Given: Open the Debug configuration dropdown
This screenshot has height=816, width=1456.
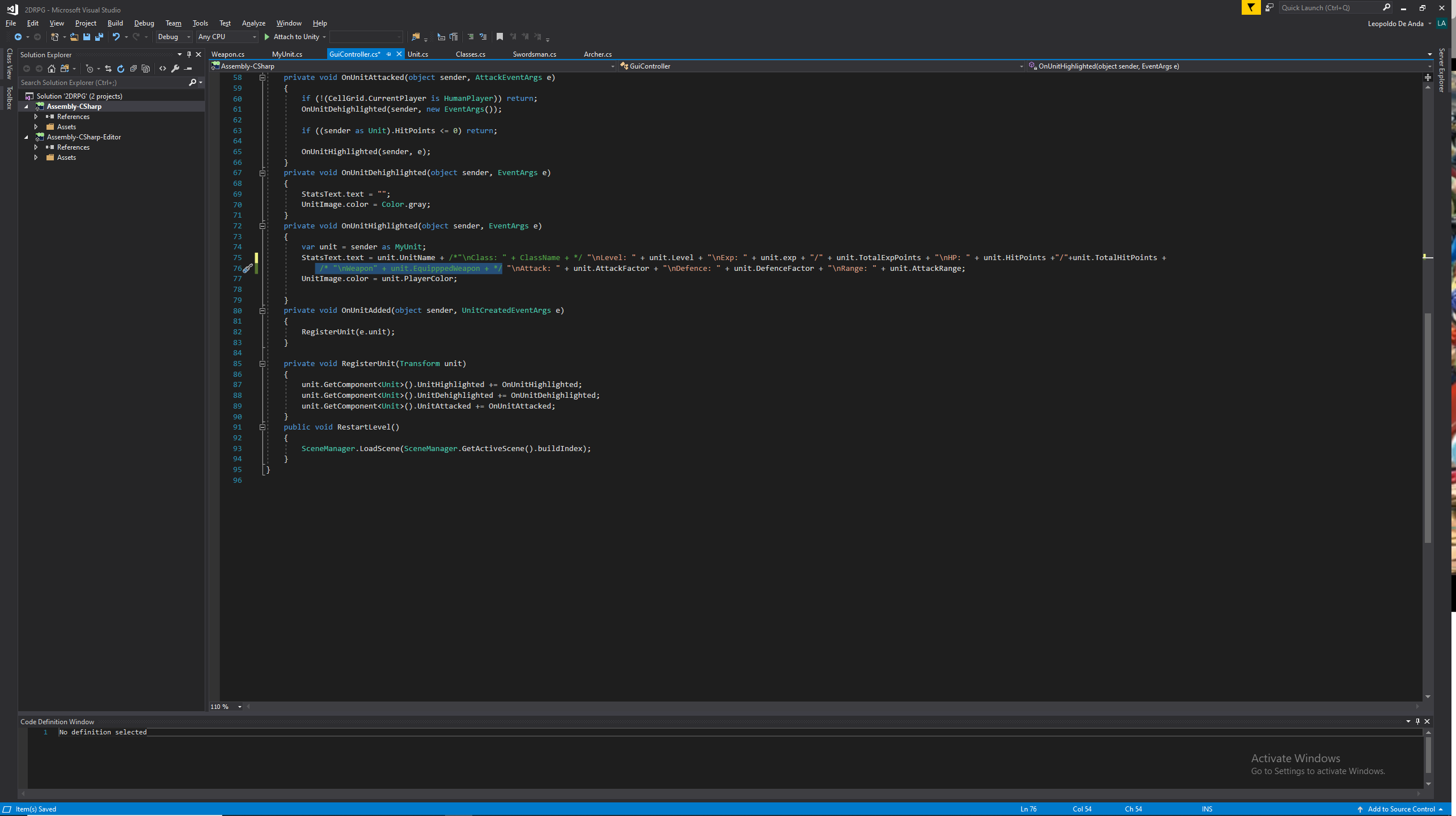Looking at the screenshot, I should [188, 36].
